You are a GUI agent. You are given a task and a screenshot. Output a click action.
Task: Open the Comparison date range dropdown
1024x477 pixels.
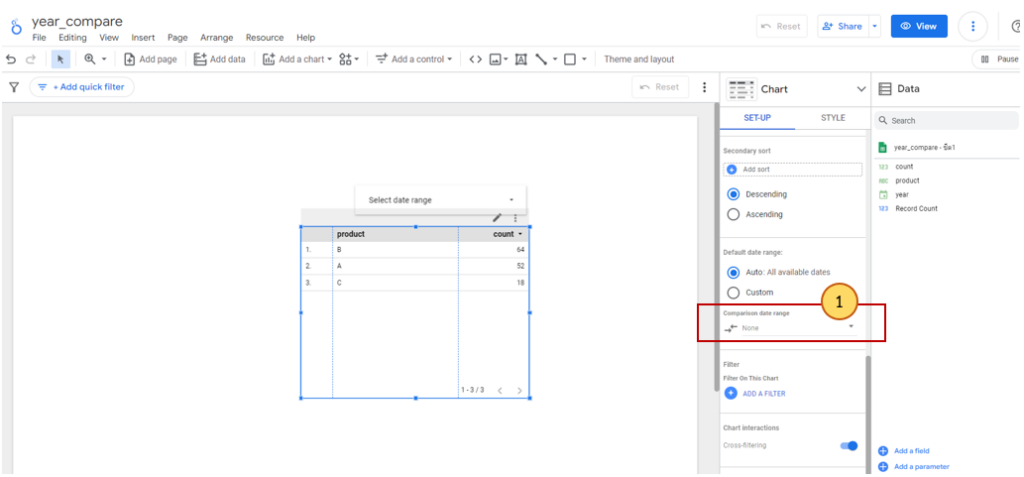point(790,327)
